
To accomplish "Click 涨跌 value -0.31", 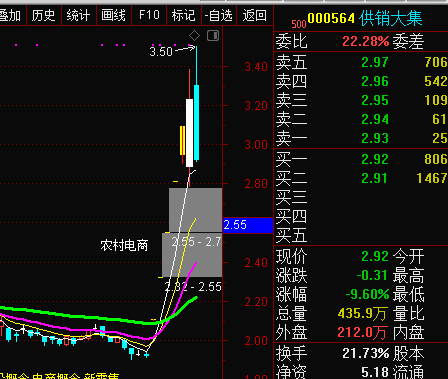I will 372,275.
